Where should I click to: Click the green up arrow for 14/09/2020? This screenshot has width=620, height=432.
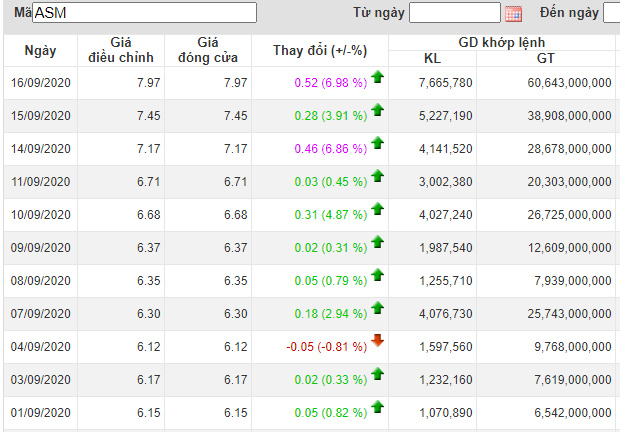pyautogui.click(x=378, y=143)
